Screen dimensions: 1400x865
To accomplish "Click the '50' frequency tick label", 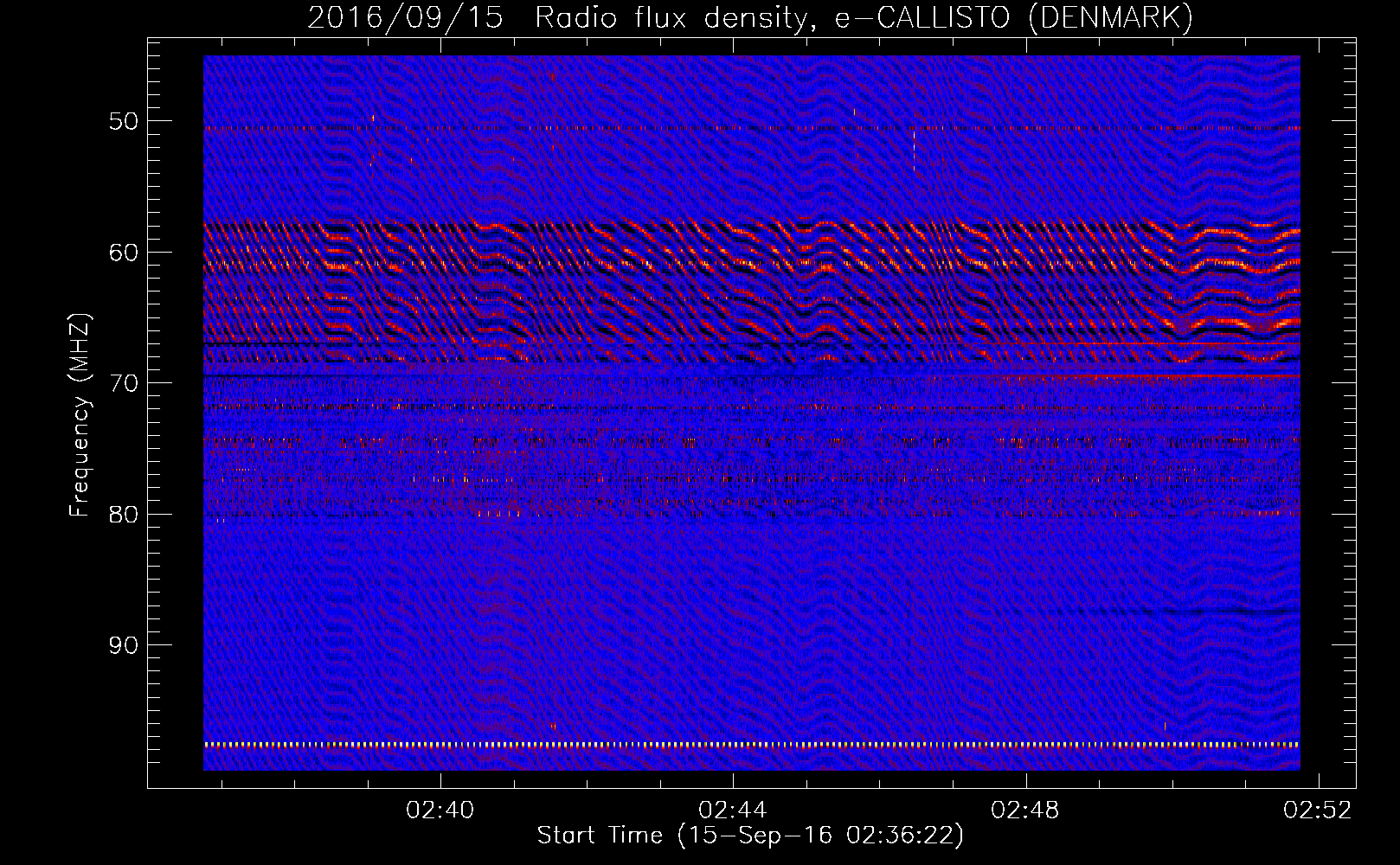I will tap(124, 121).
